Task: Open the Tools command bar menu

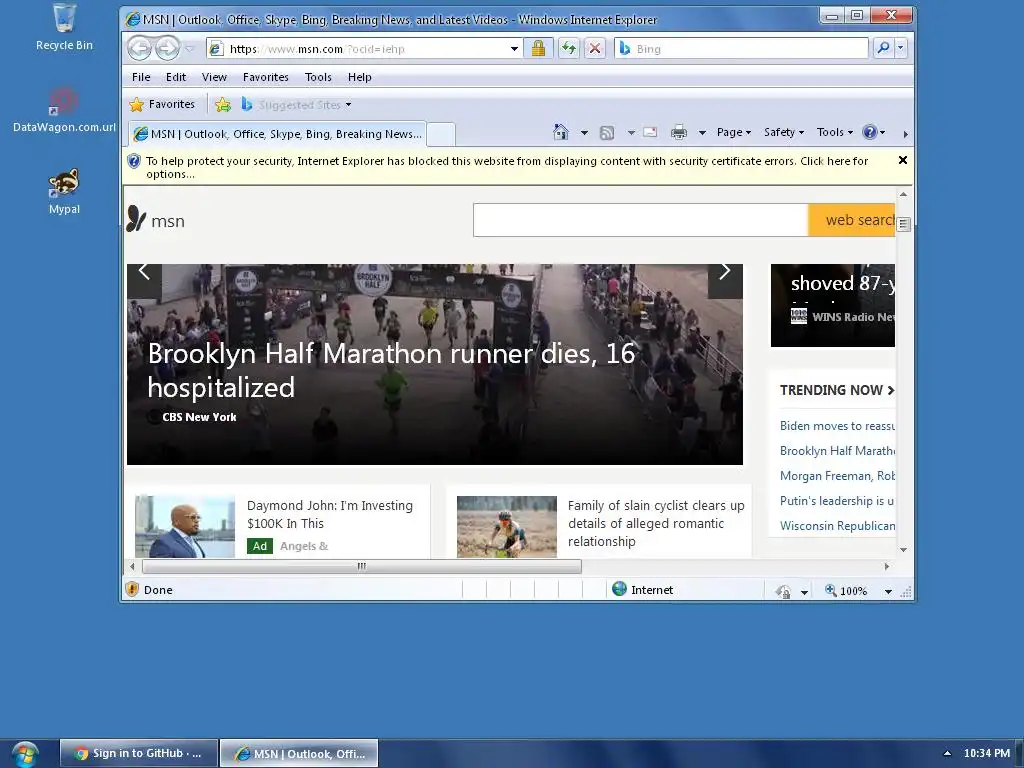Action: click(835, 132)
